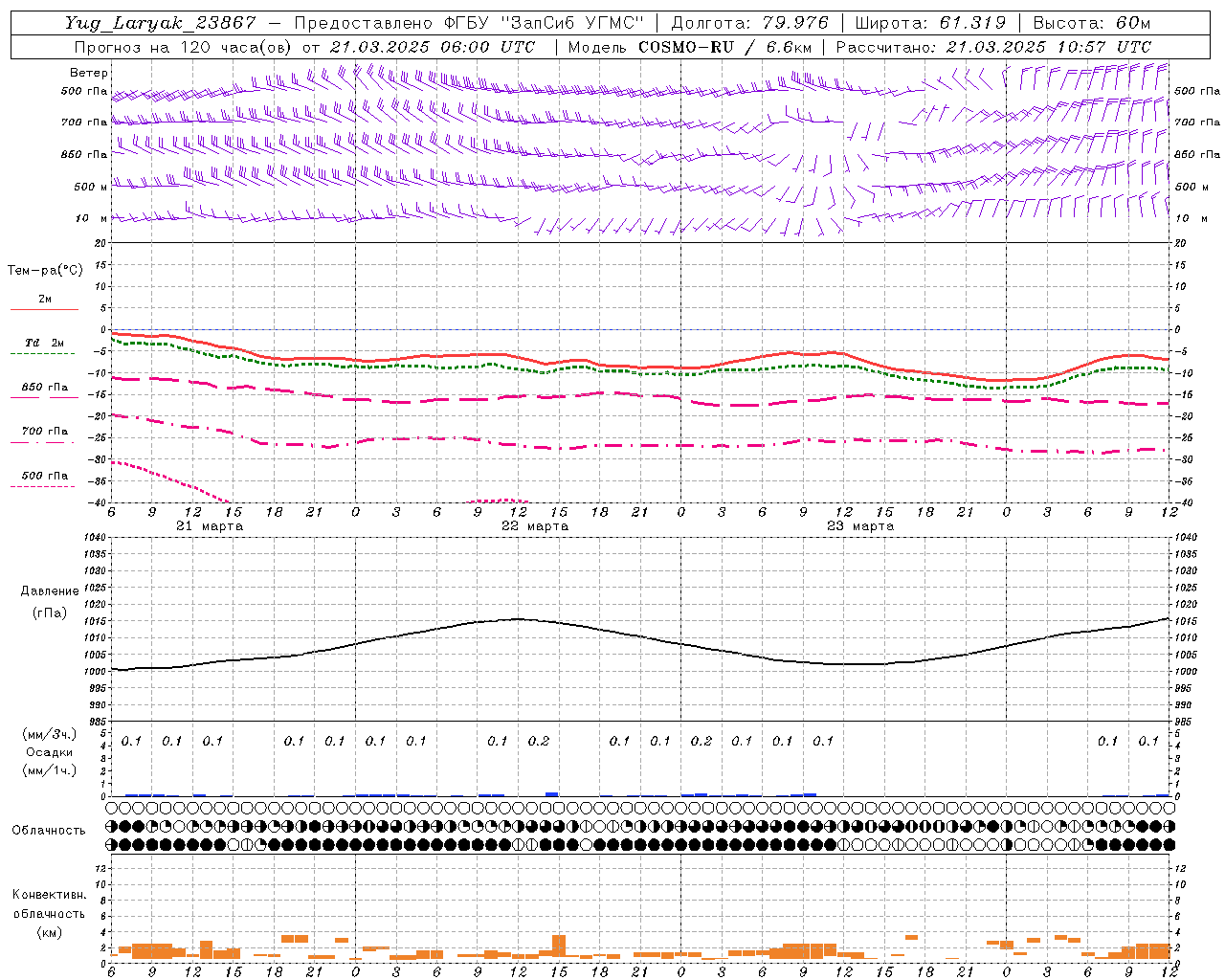Click the 21 марта date label
Viewport: 1225px width, 980px height.
210,526
